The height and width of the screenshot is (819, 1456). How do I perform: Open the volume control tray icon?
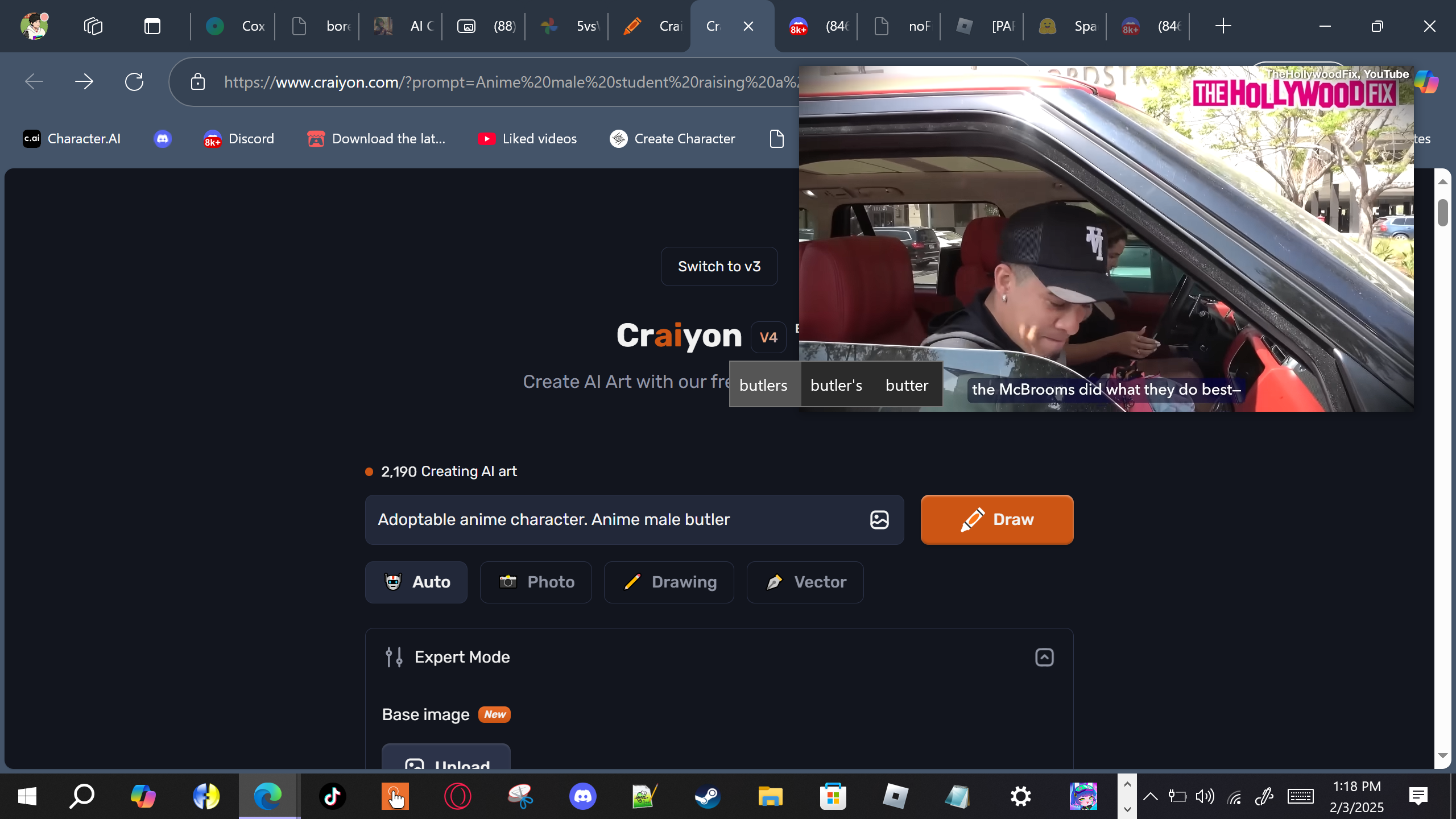(1205, 796)
